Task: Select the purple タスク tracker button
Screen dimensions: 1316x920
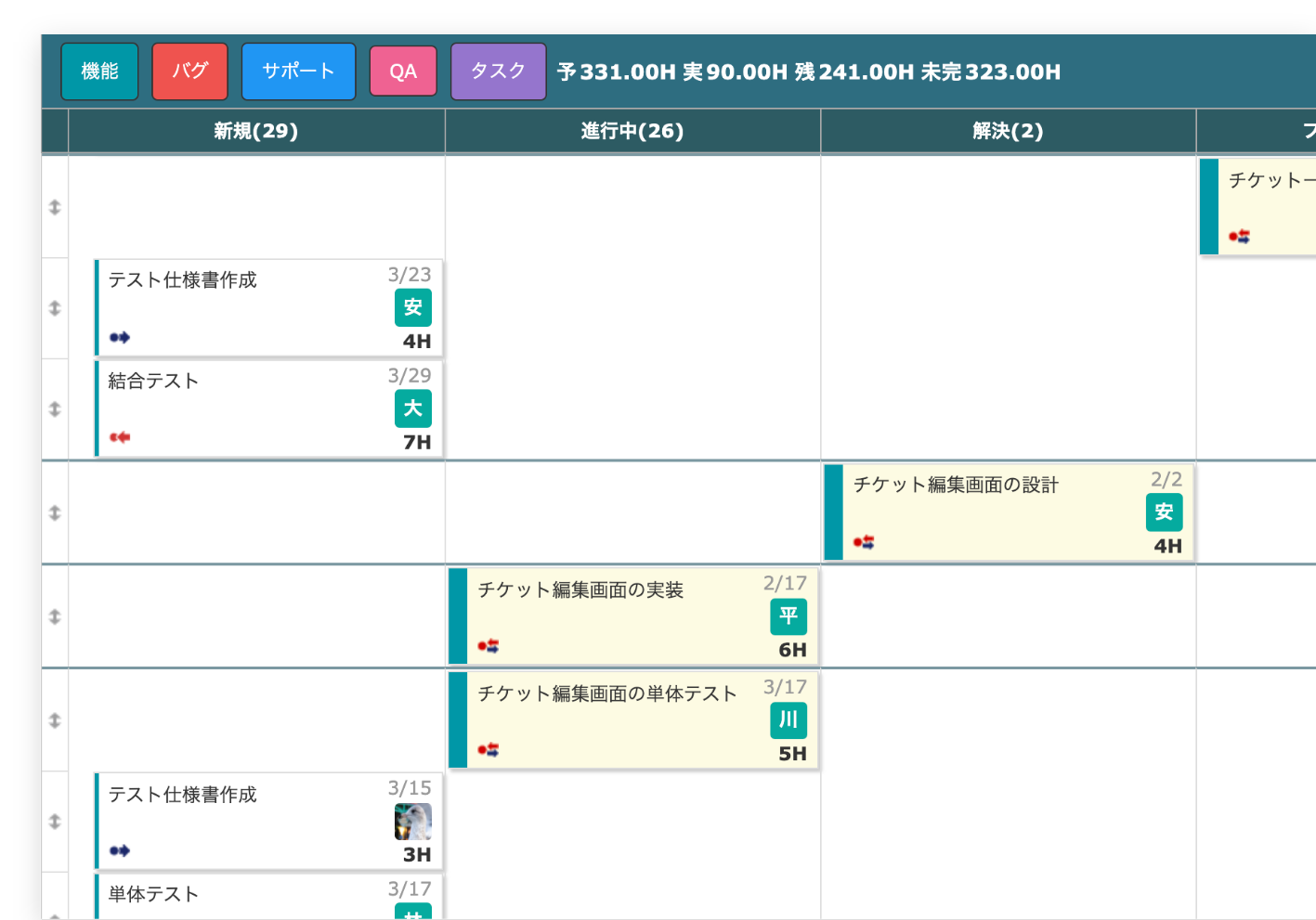Action: click(x=498, y=71)
